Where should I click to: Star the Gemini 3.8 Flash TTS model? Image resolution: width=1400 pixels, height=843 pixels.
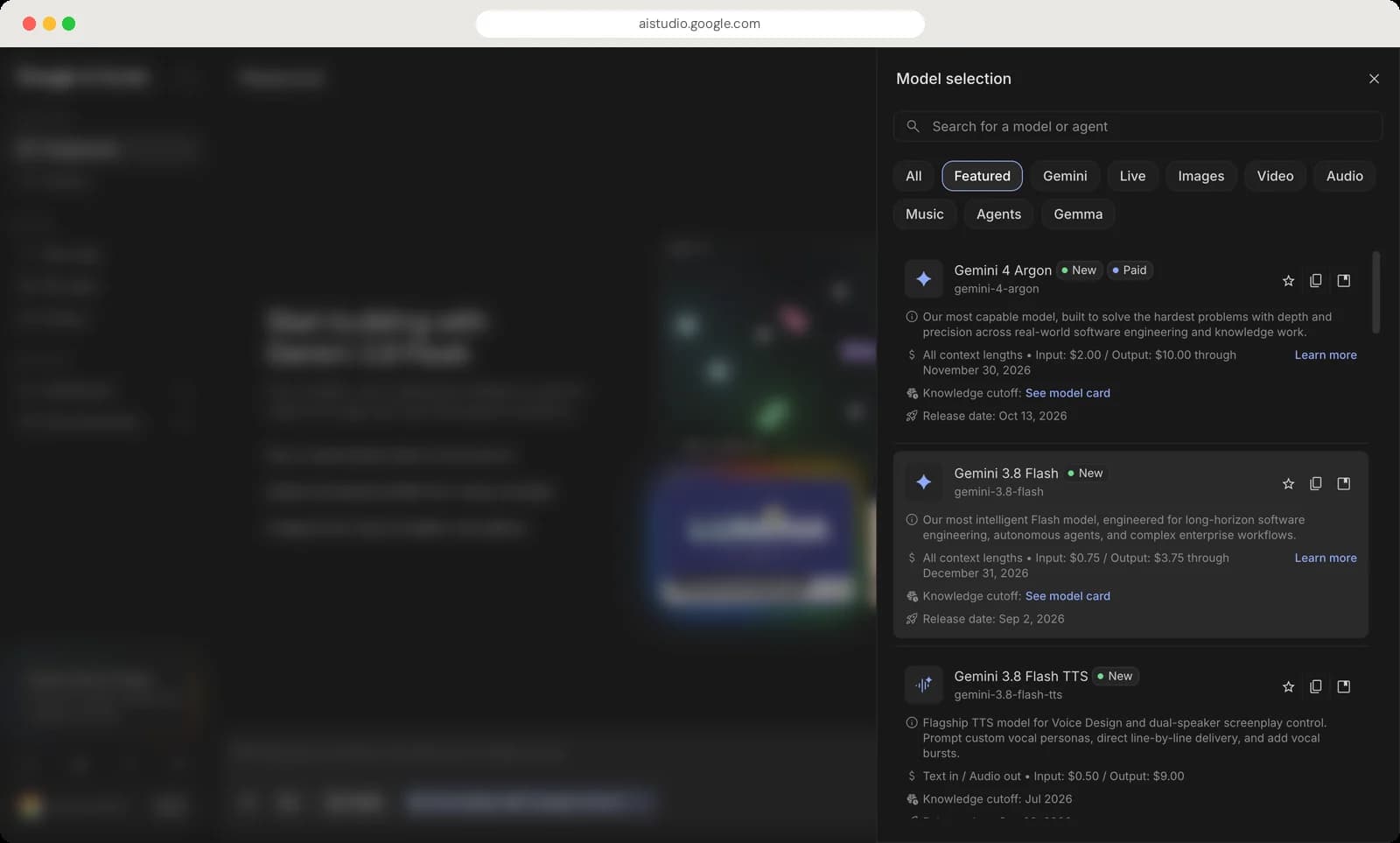click(x=1288, y=687)
